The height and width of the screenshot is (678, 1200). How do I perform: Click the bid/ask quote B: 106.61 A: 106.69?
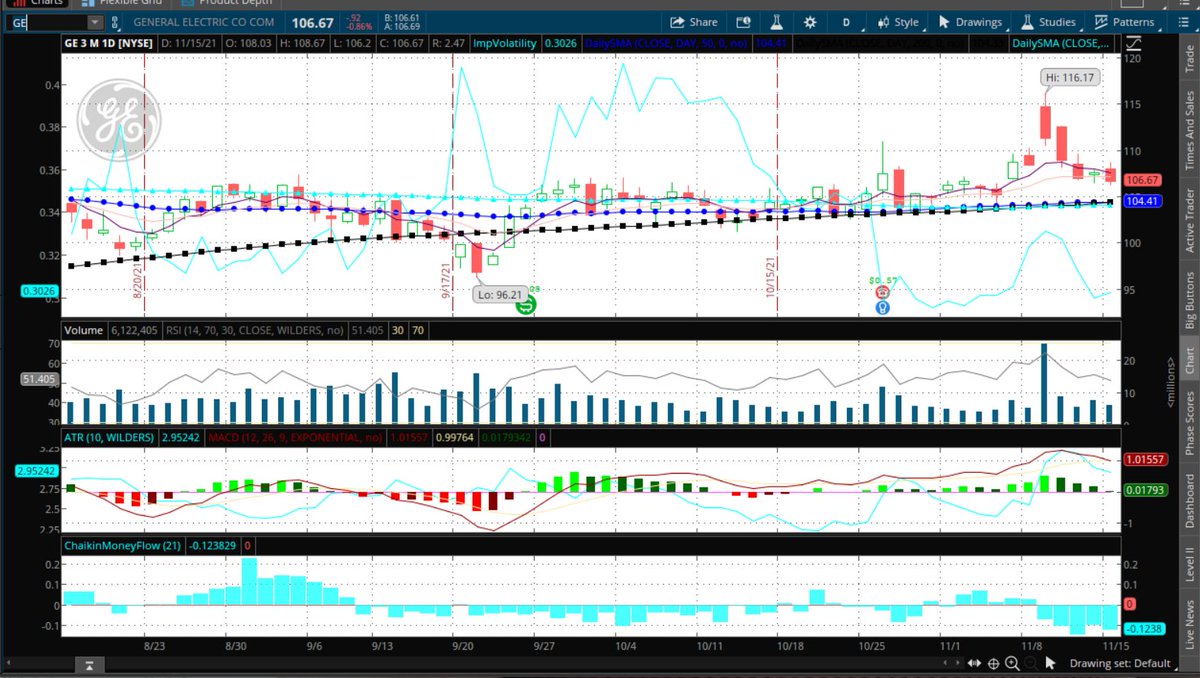(x=400, y=22)
